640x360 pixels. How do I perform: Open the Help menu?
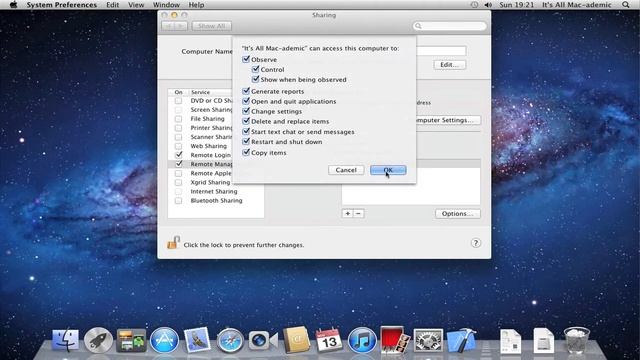click(196, 5)
